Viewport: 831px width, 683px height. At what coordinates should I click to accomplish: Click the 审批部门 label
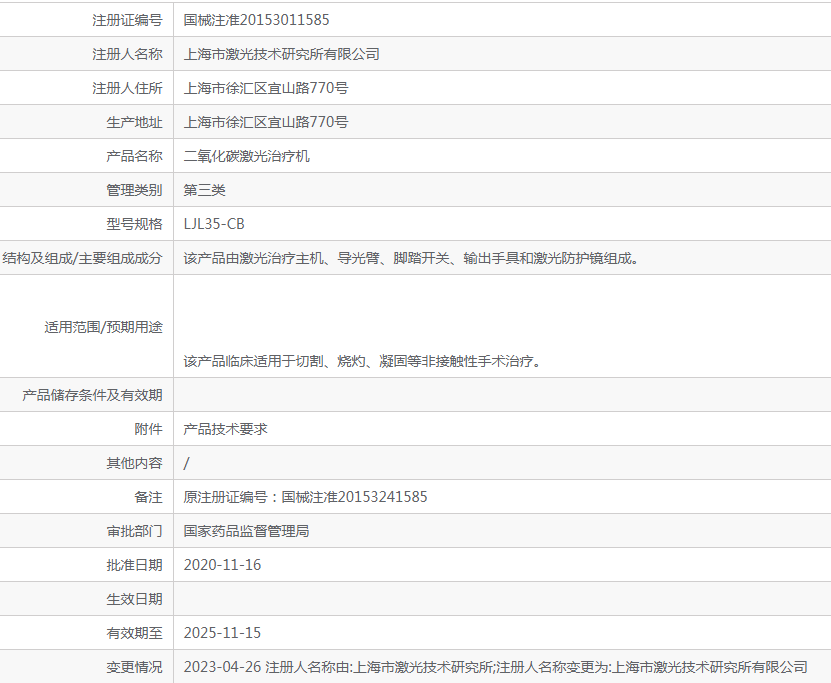(134, 531)
